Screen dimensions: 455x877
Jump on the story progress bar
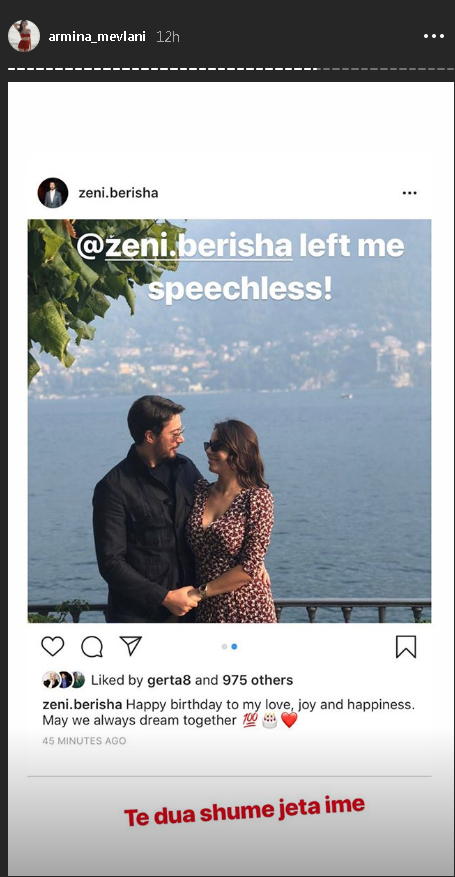coord(231,69)
